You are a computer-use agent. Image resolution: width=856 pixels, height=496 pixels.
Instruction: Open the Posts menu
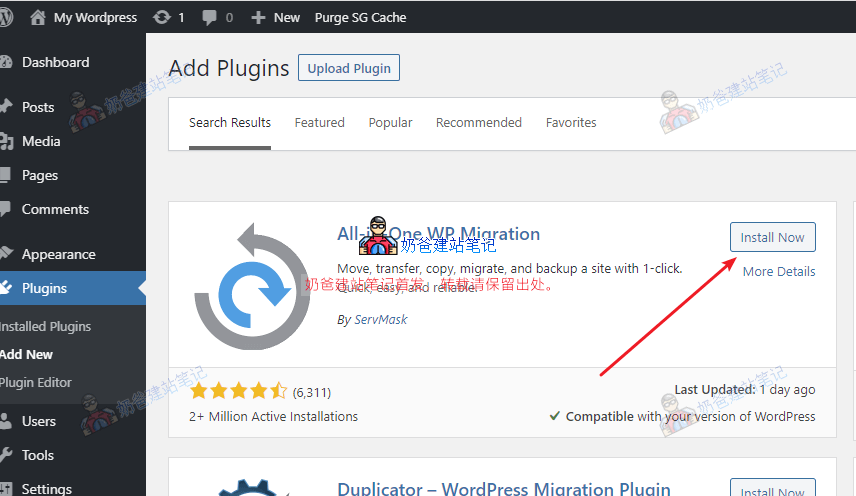(x=38, y=107)
